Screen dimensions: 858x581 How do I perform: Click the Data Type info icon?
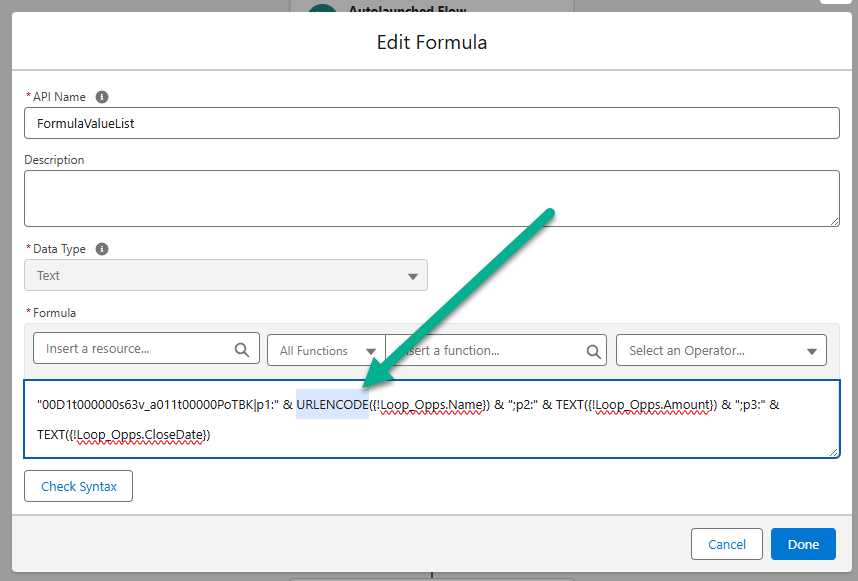click(x=101, y=249)
